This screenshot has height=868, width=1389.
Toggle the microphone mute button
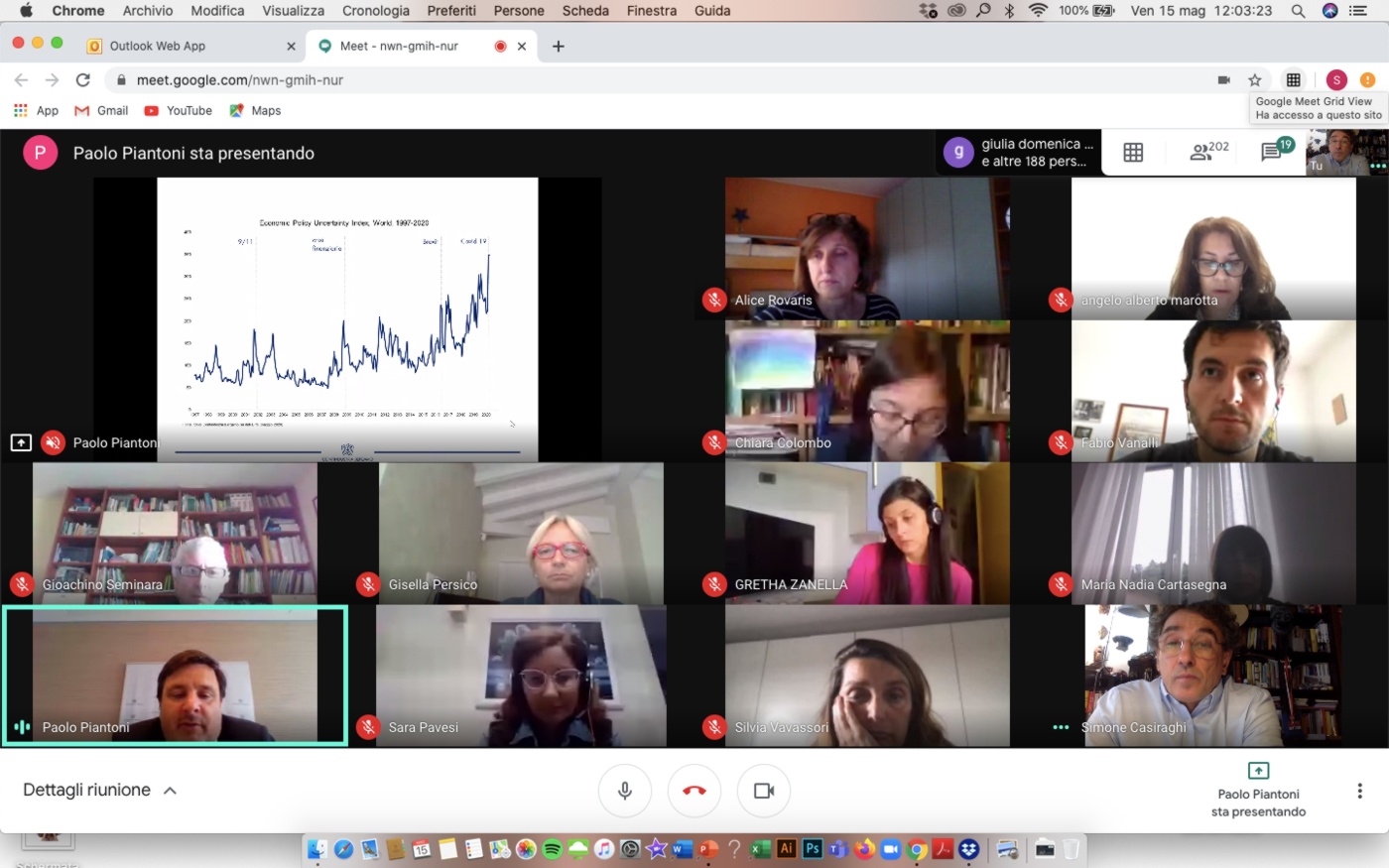coord(625,791)
